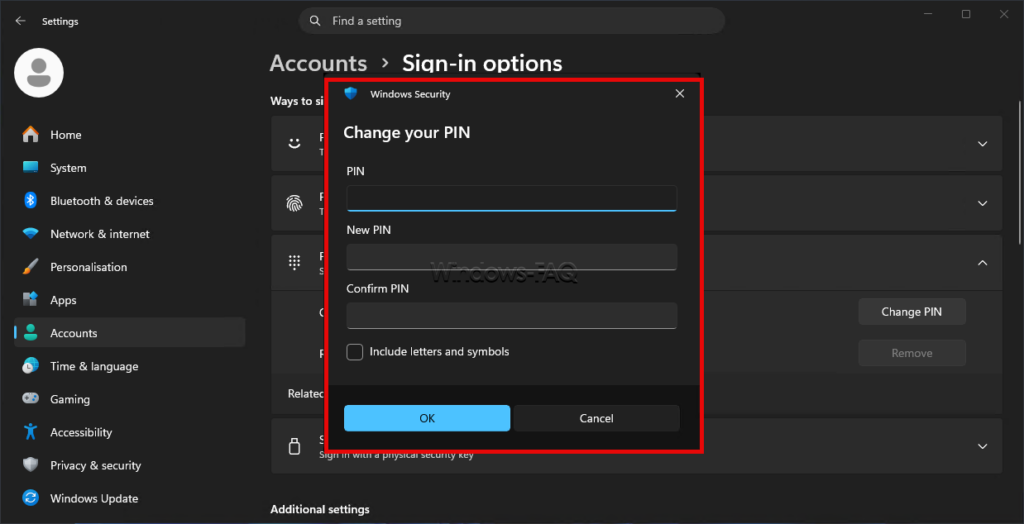The width and height of the screenshot is (1024, 524).
Task: Click the PIN keypad dots icon
Action: click(295, 263)
